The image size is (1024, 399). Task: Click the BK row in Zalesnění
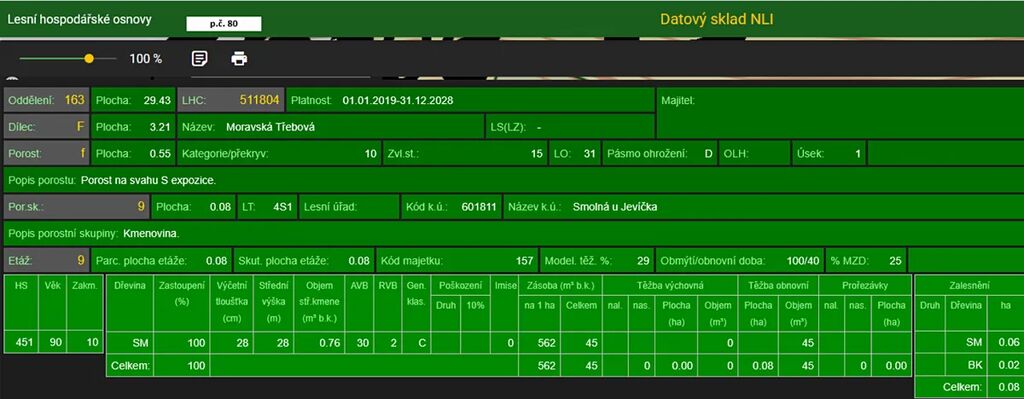969,366
